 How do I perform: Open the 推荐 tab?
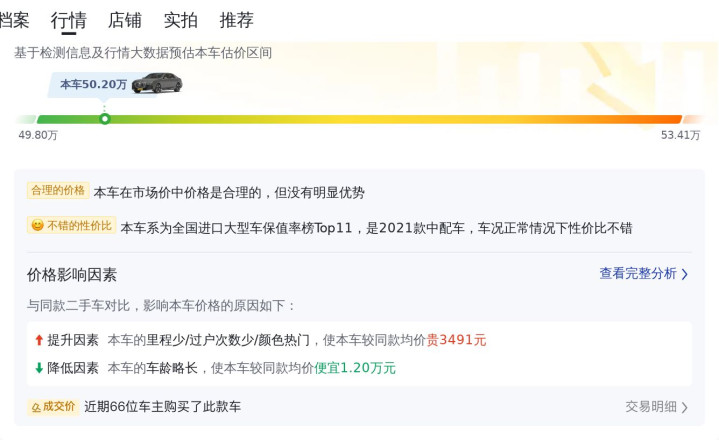click(237, 20)
